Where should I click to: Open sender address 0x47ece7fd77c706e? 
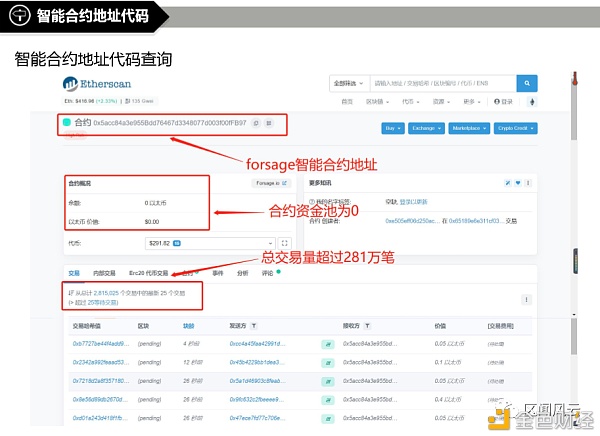click(x=257, y=418)
